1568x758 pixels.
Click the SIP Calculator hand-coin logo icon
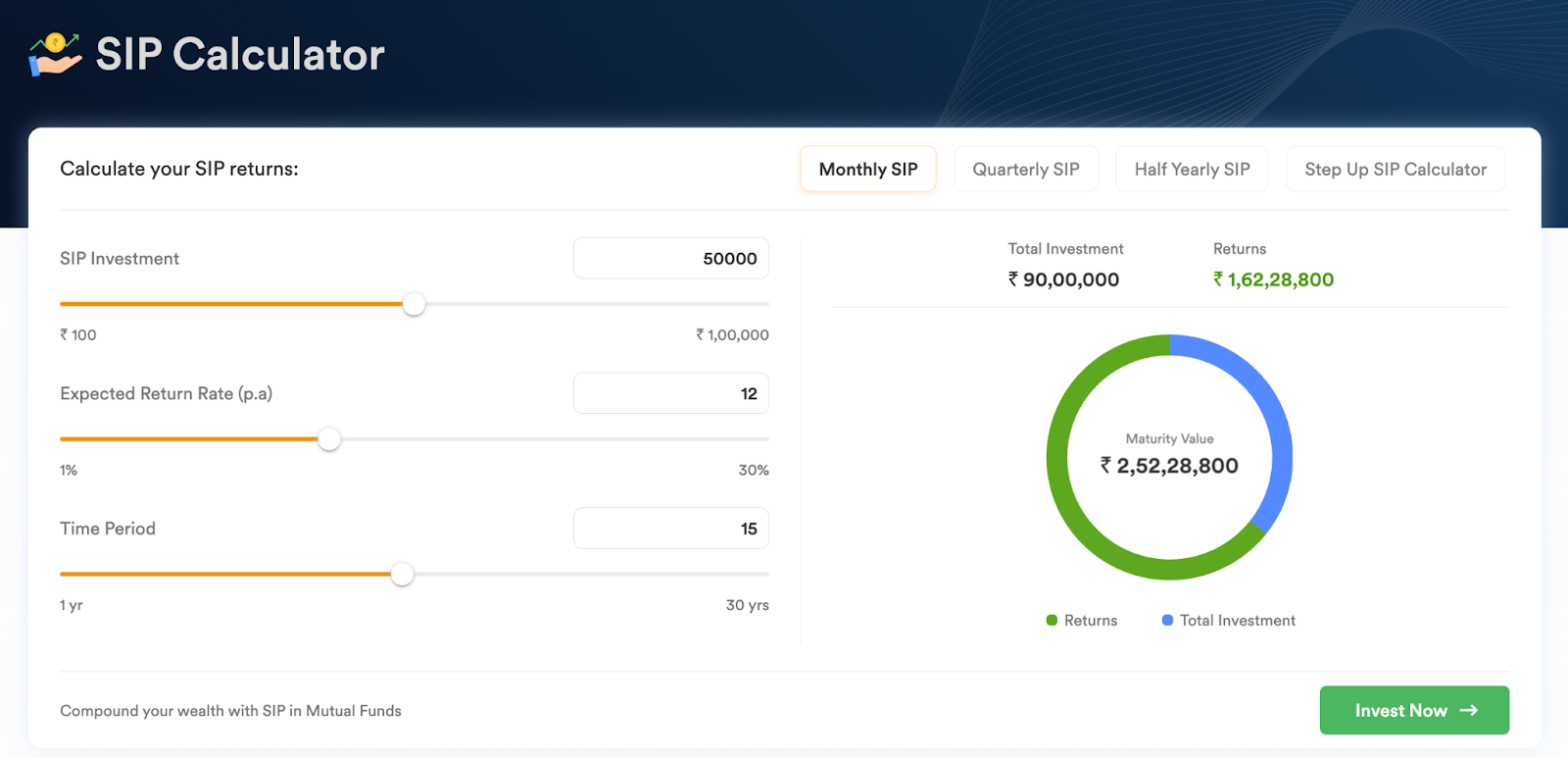[55, 54]
